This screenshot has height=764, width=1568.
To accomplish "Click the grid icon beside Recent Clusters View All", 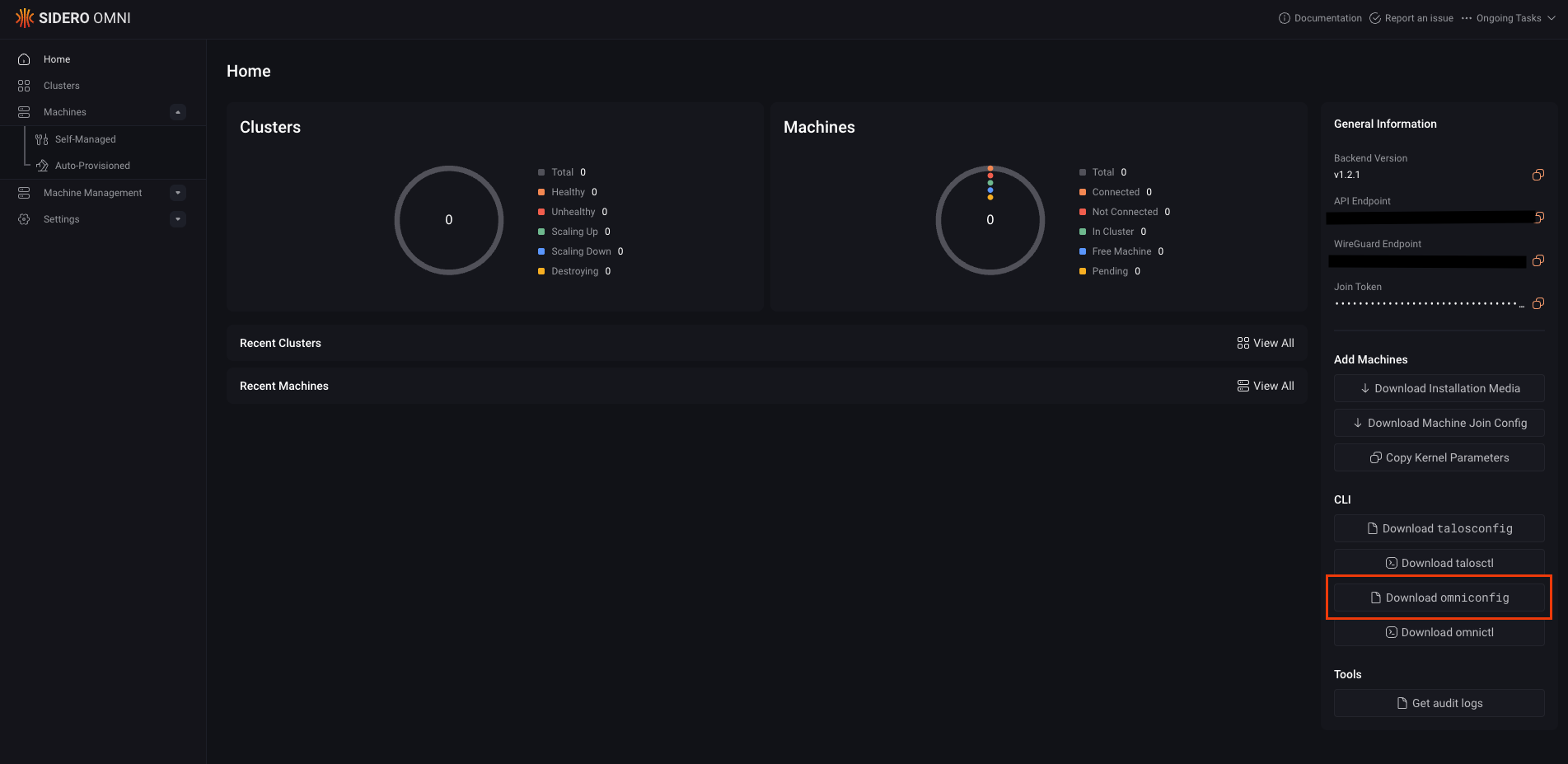I will click(x=1243, y=343).
